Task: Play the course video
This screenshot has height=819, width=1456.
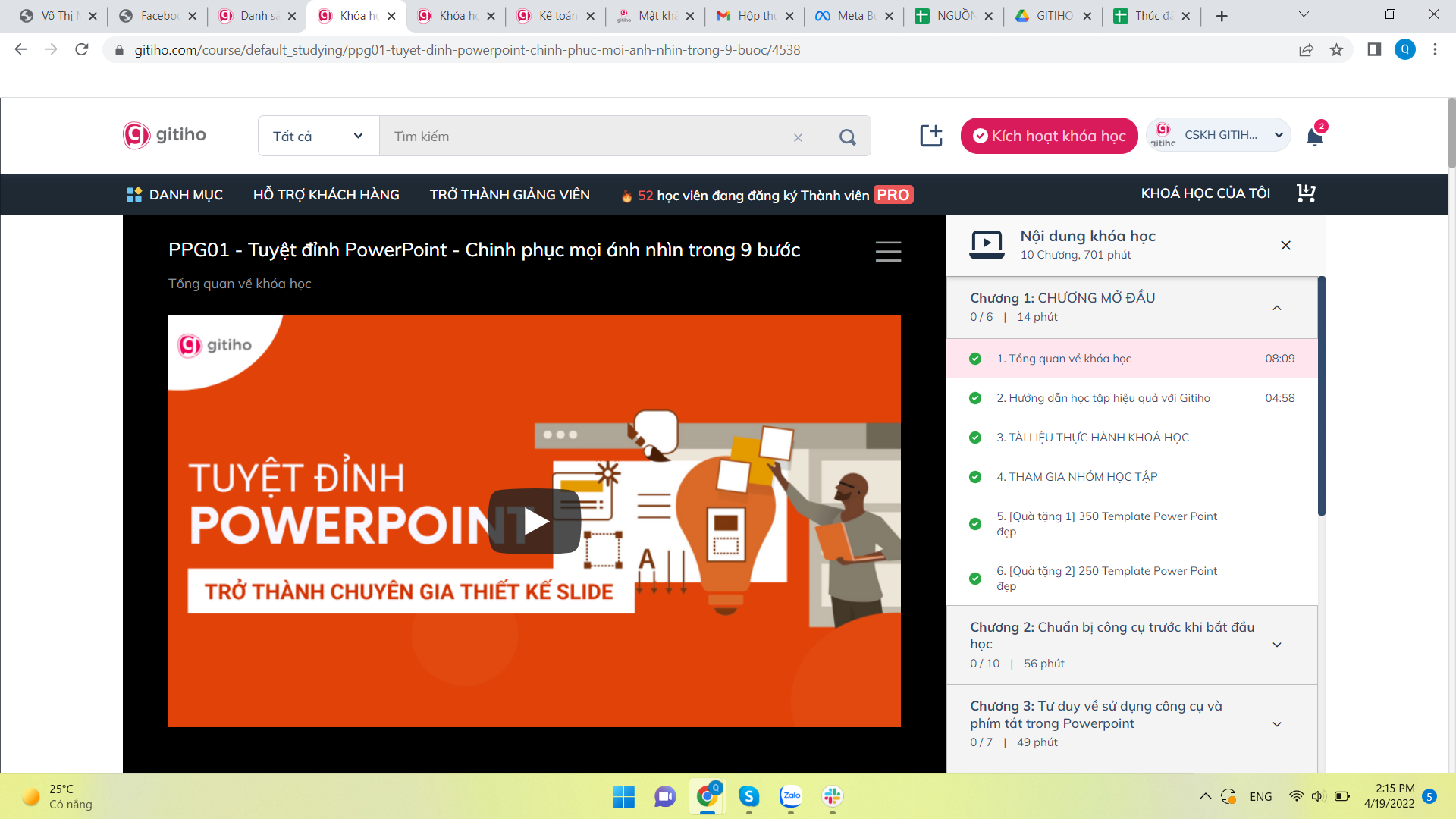Action: click(x=535, y=521)
